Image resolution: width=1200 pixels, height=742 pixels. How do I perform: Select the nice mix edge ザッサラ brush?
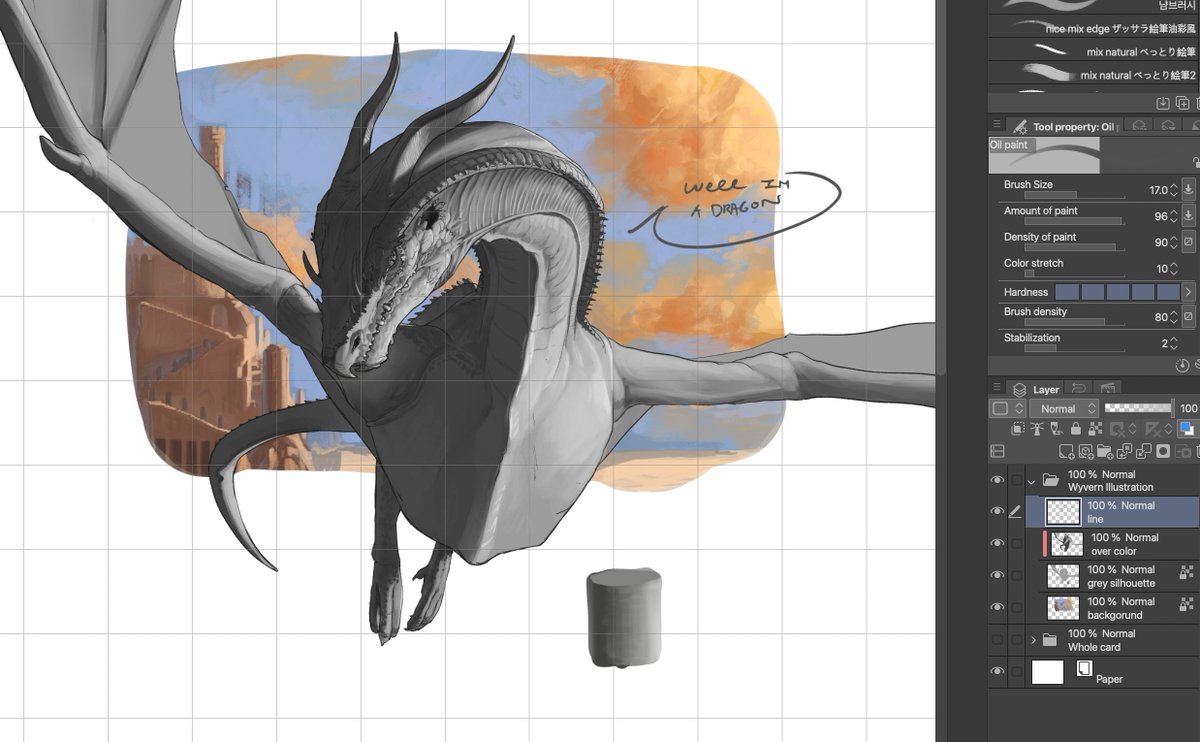1092,28
